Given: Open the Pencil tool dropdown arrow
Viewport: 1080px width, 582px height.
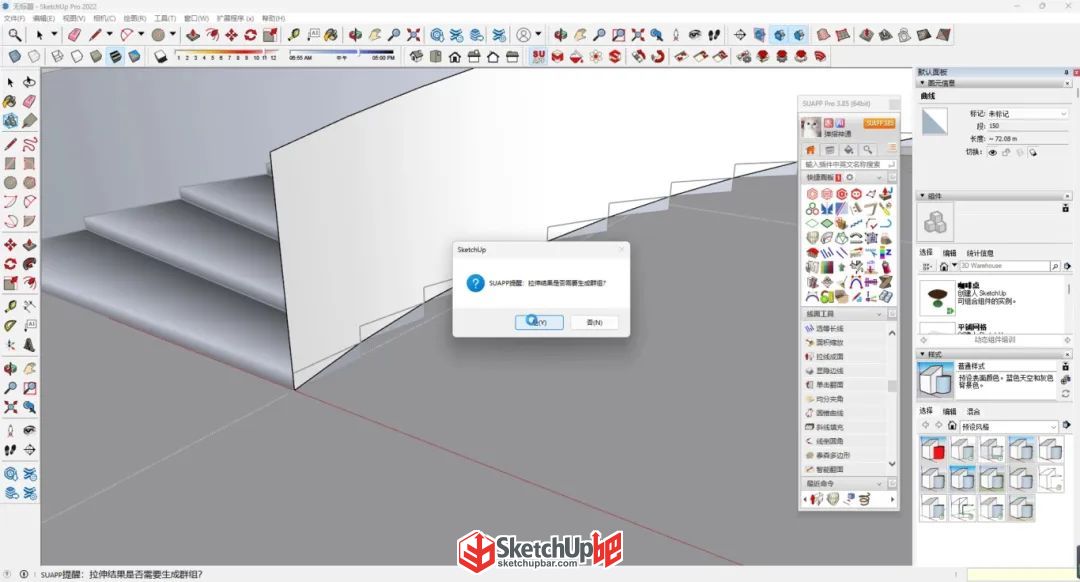Looking at the screenshot, I should pyautogui.click(x=109, y=34).
